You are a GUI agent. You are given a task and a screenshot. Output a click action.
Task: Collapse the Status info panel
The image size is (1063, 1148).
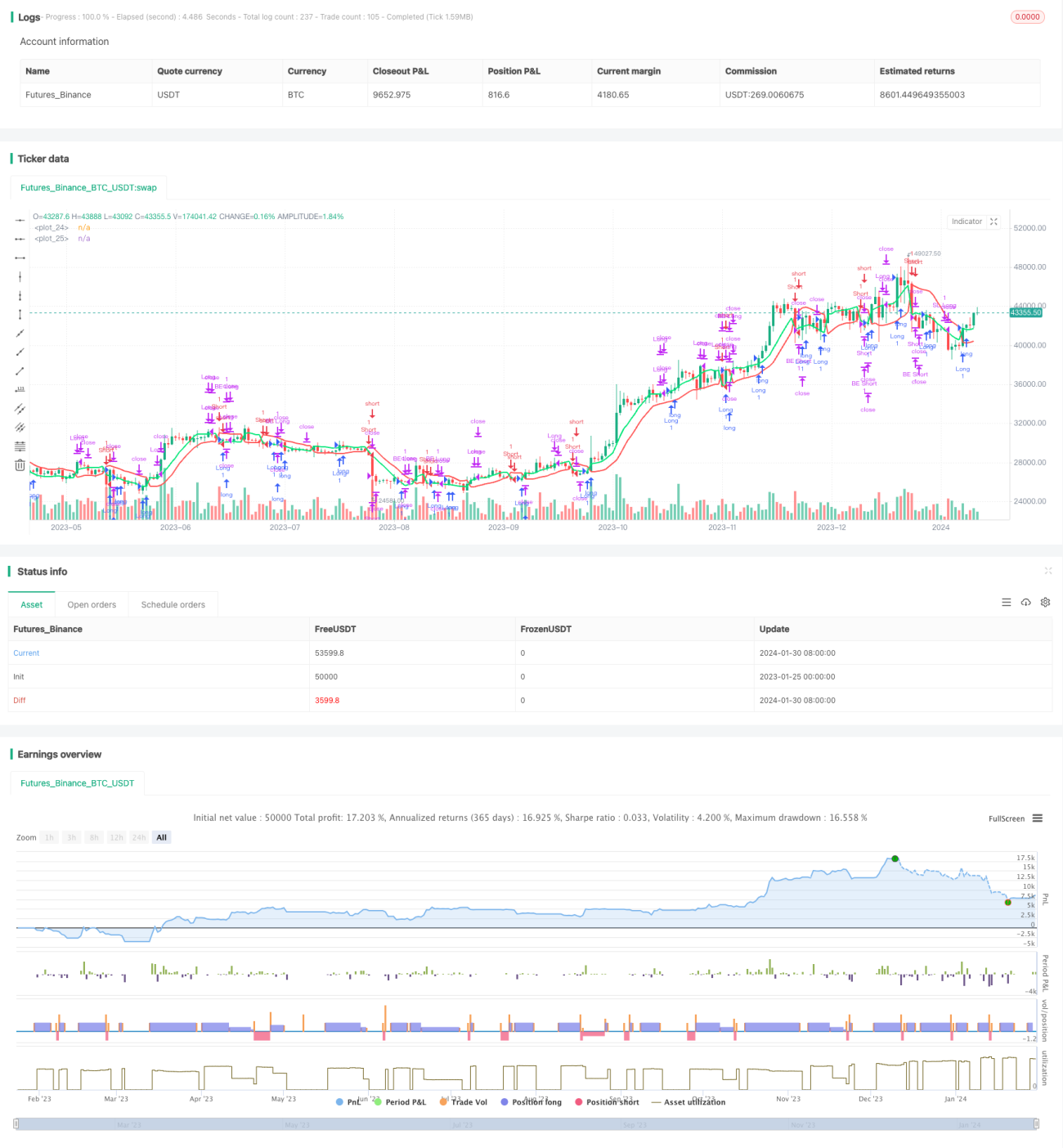point(1047,571)
